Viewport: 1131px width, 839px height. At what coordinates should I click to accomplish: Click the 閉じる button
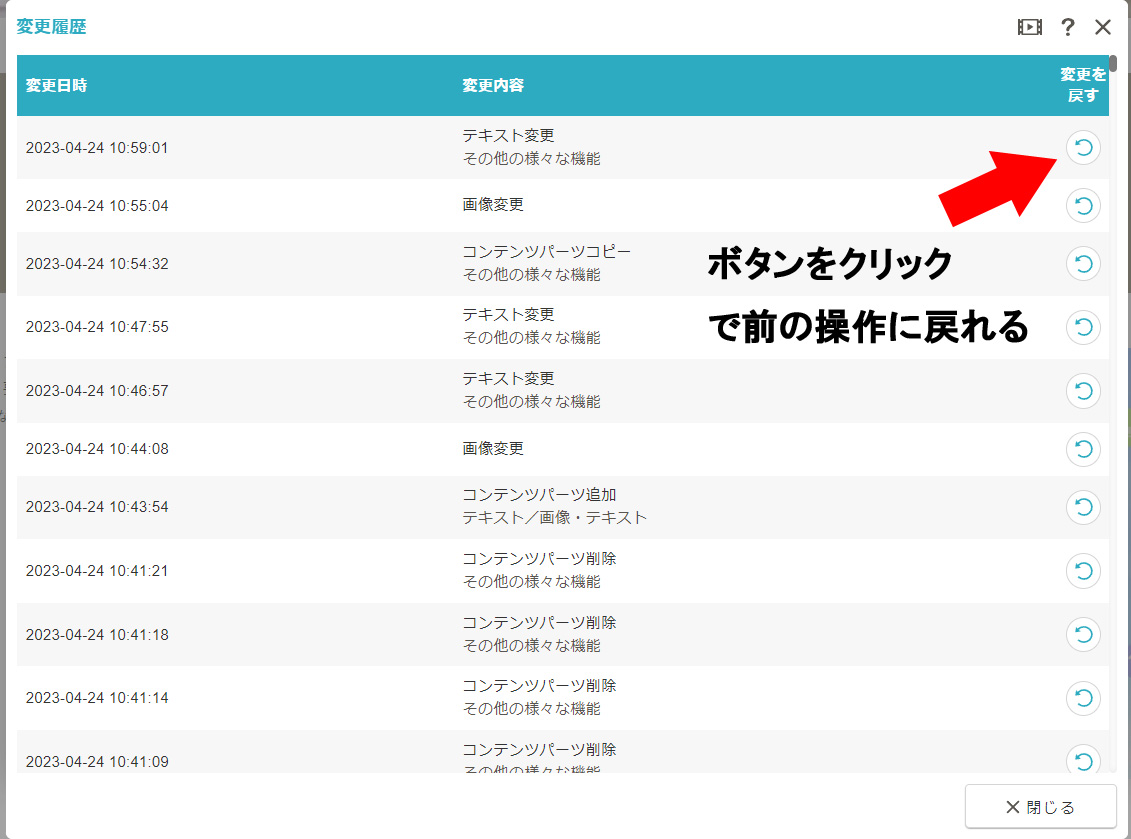click(1040, 807)
